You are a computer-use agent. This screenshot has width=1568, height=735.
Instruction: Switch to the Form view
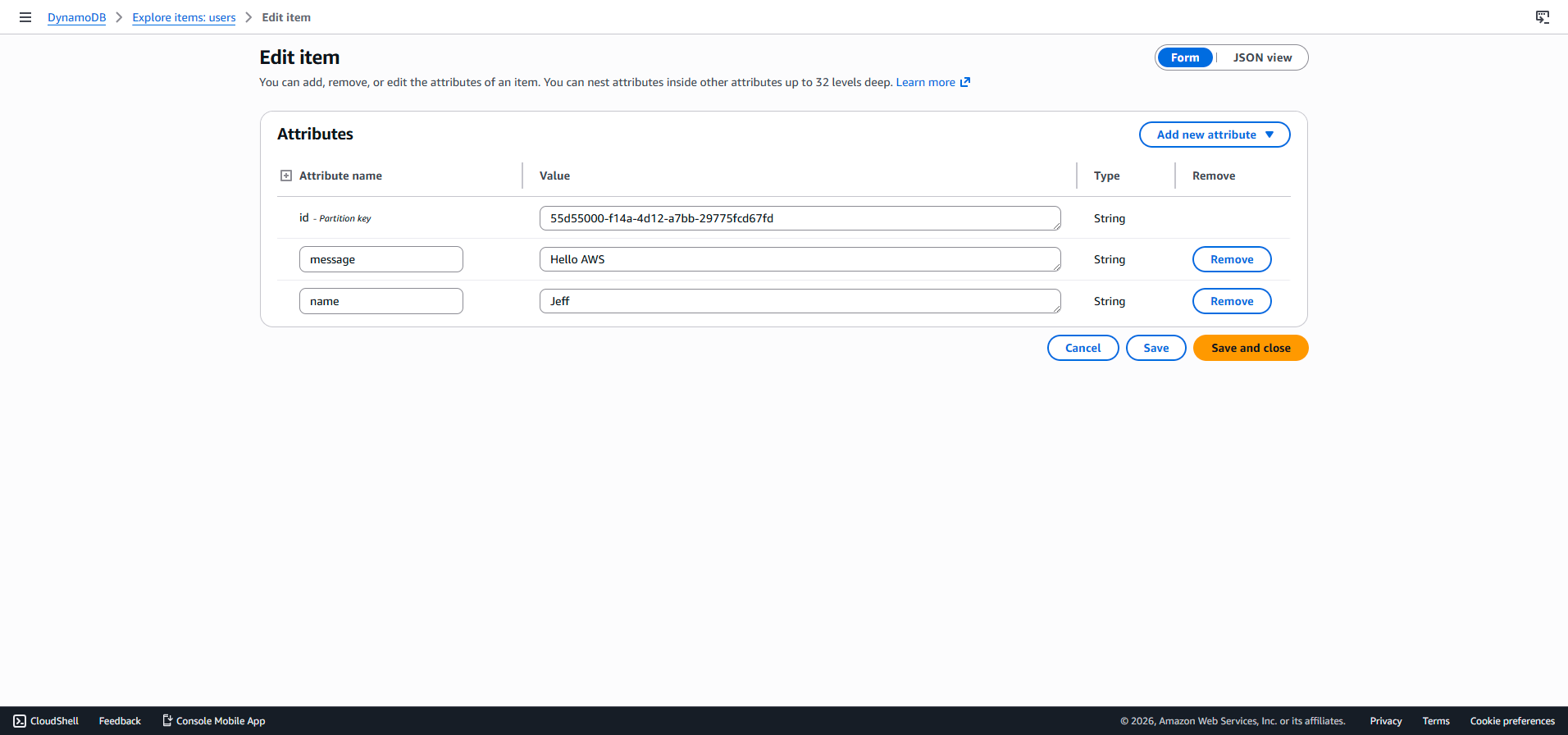coord(1185,57)
